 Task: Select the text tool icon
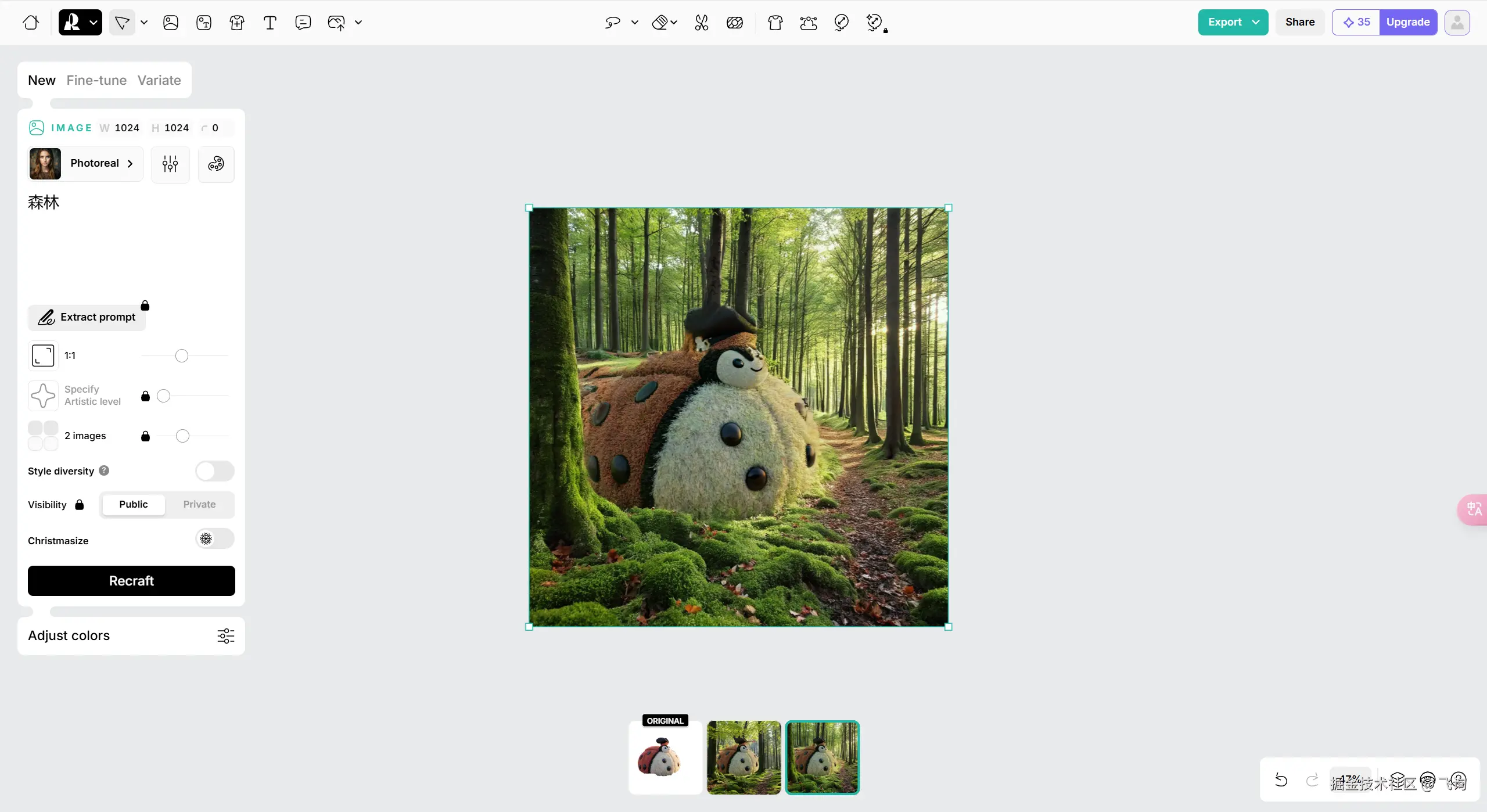coord(270,22)
